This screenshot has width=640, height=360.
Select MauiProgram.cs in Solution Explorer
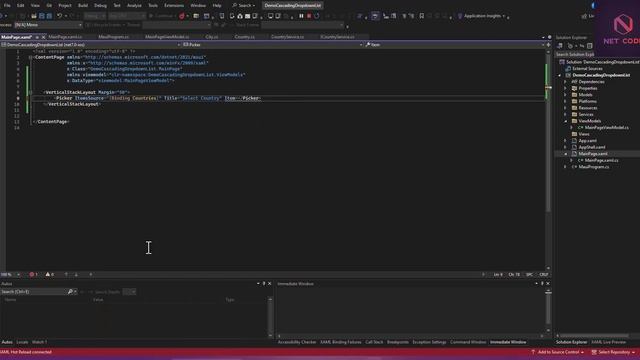[593, 167]
